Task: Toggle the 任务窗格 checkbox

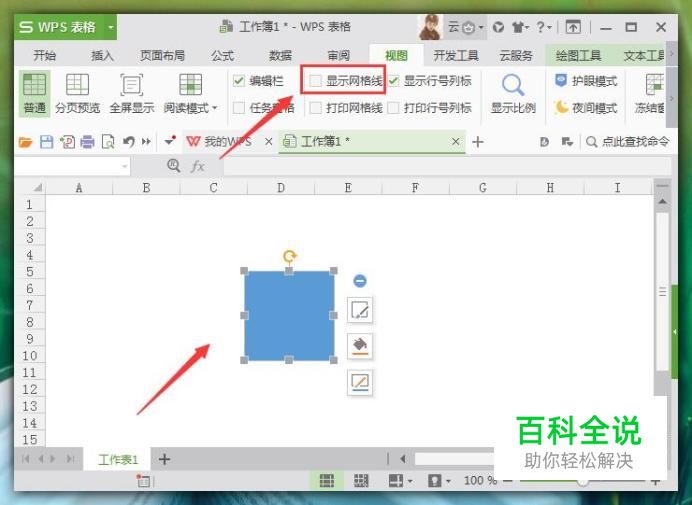Action: click(x=239, y=108)
